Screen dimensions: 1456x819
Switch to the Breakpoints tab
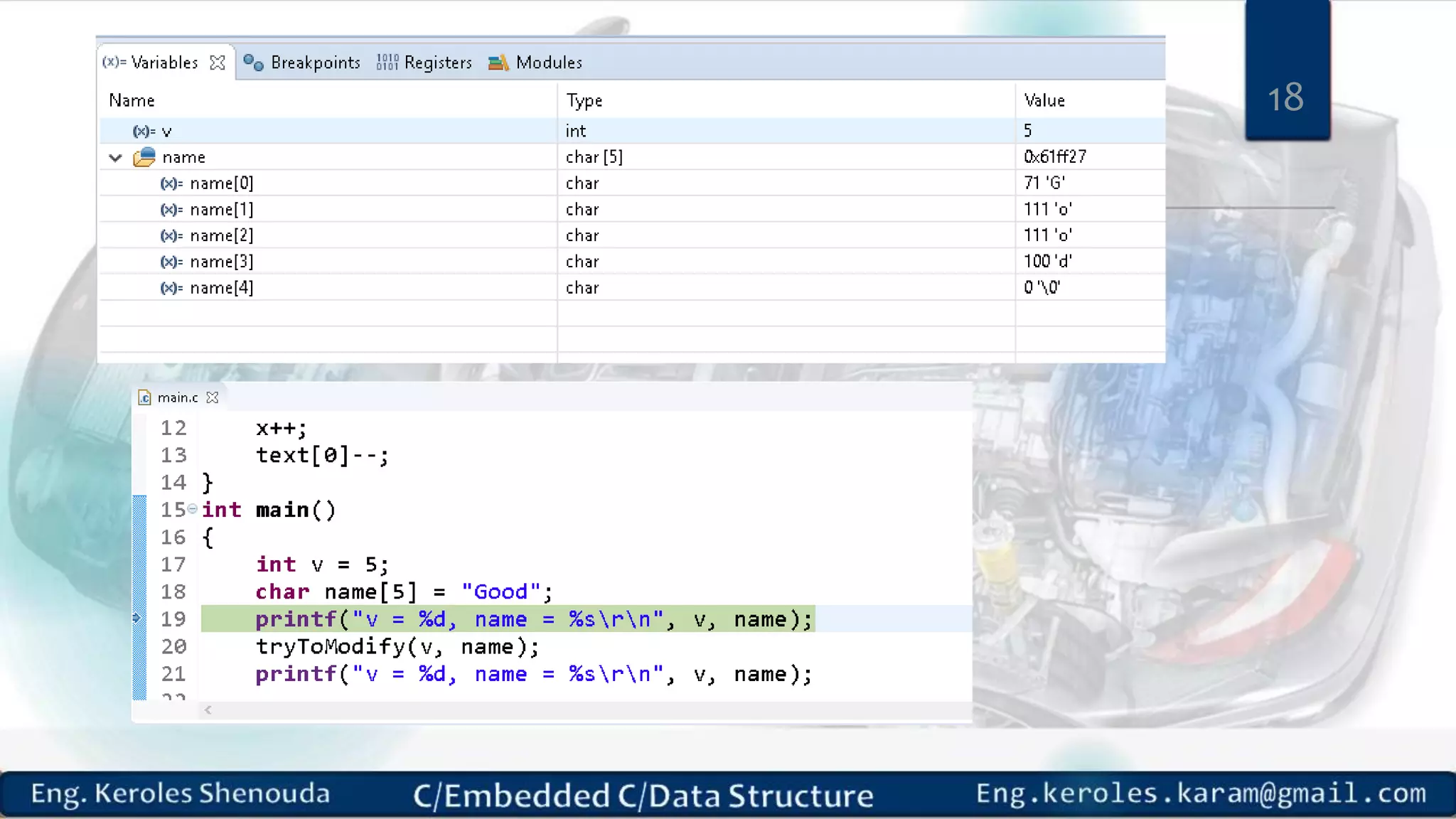tap(315, 63)
